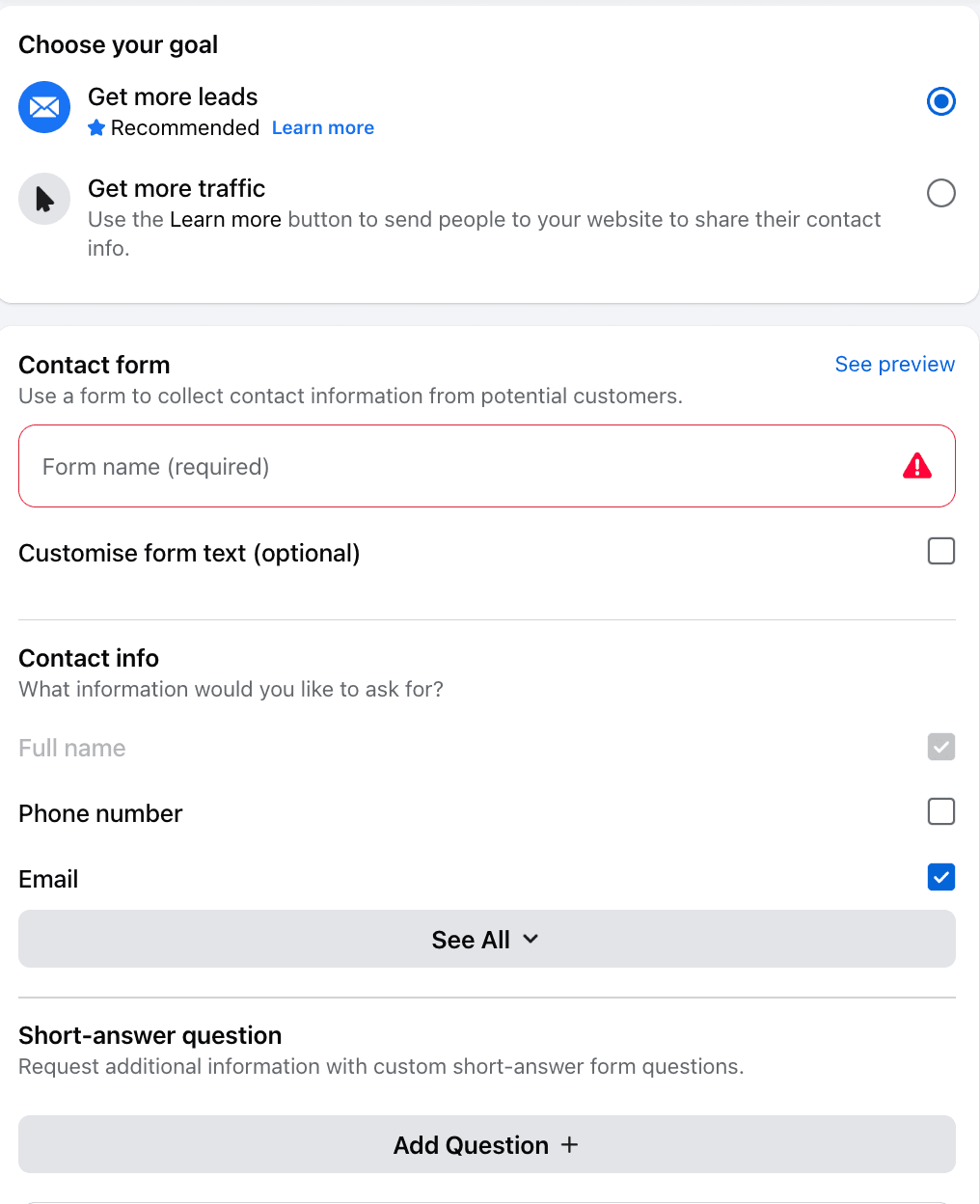Disable the Email checkbox

940,877
